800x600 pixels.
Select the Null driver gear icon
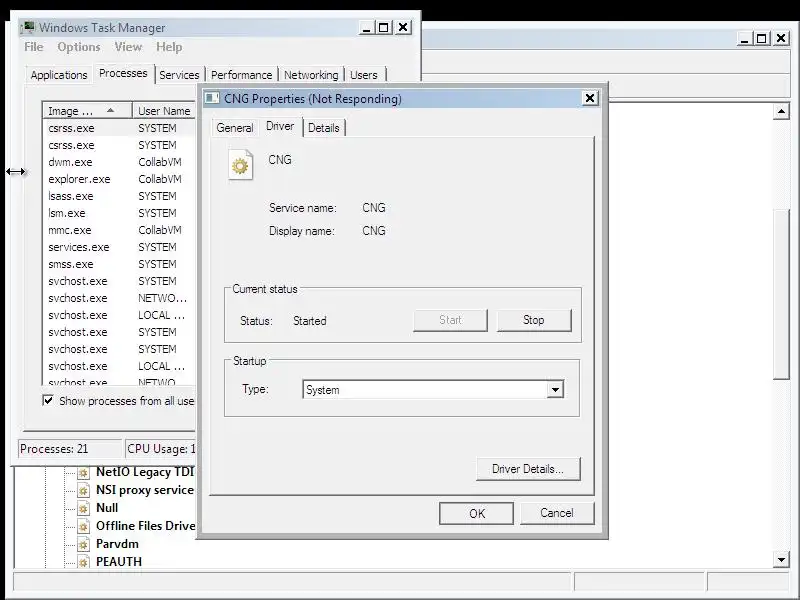point(83,508)
